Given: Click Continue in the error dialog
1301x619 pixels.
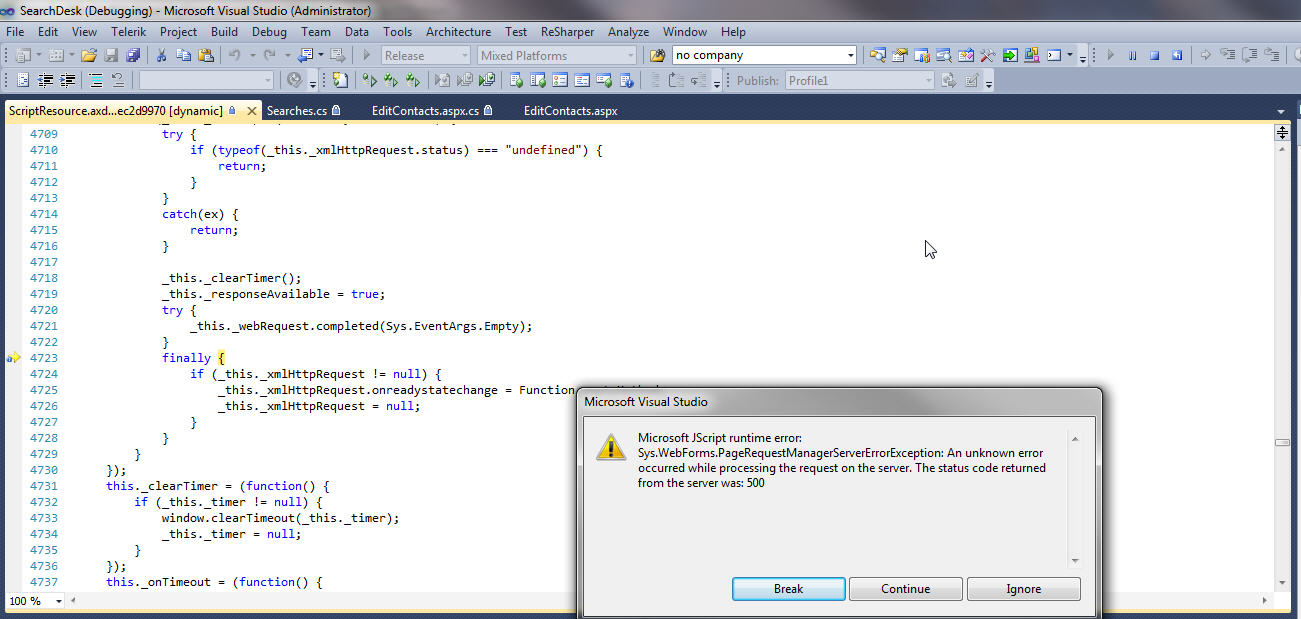Looking at the screenshot, I should coord(905,589).
